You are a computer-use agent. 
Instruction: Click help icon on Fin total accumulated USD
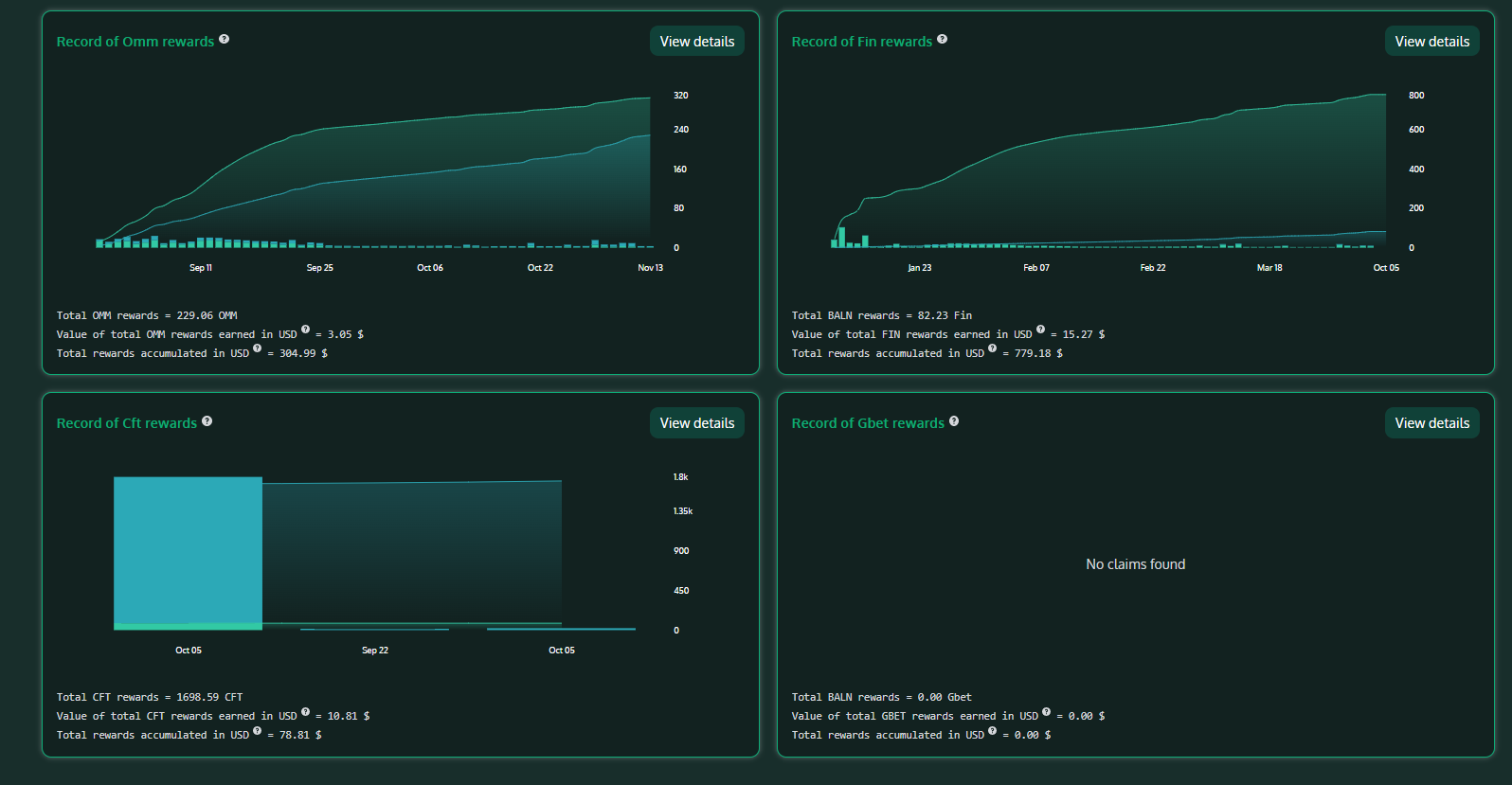993,348
